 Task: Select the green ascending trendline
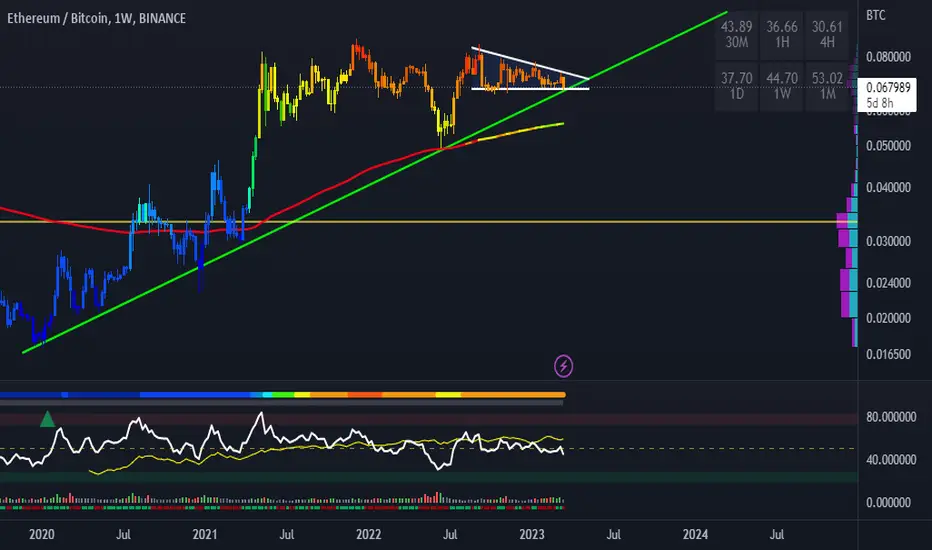point(374,182)
